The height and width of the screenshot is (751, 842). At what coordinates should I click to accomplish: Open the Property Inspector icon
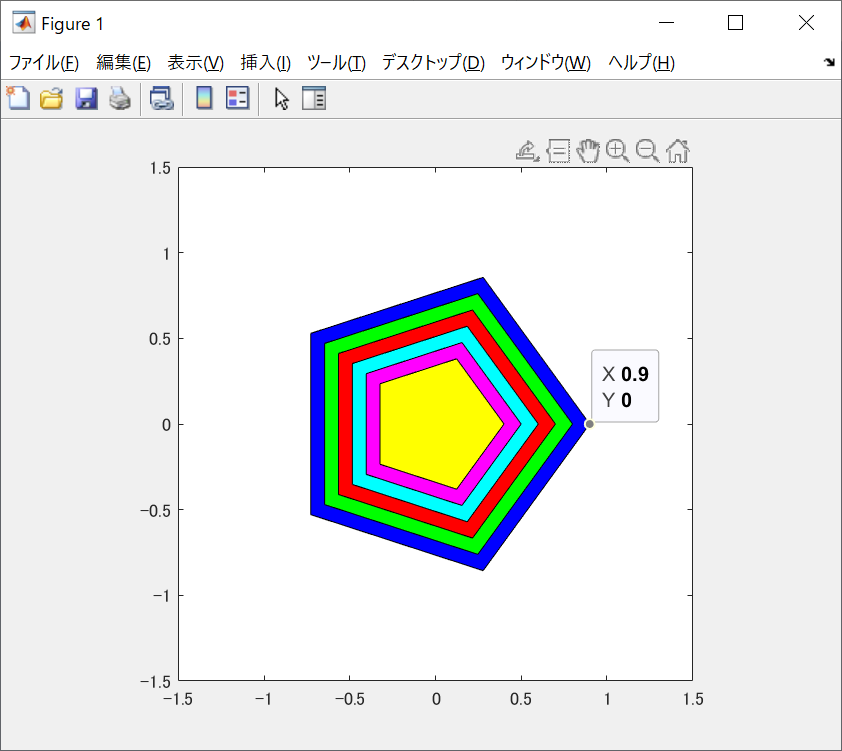[314, 98]
